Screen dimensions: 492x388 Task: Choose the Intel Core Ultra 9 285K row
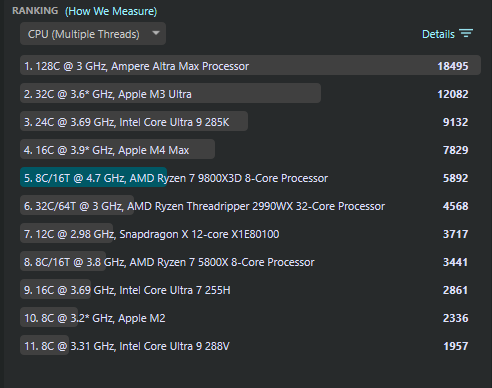250,122
